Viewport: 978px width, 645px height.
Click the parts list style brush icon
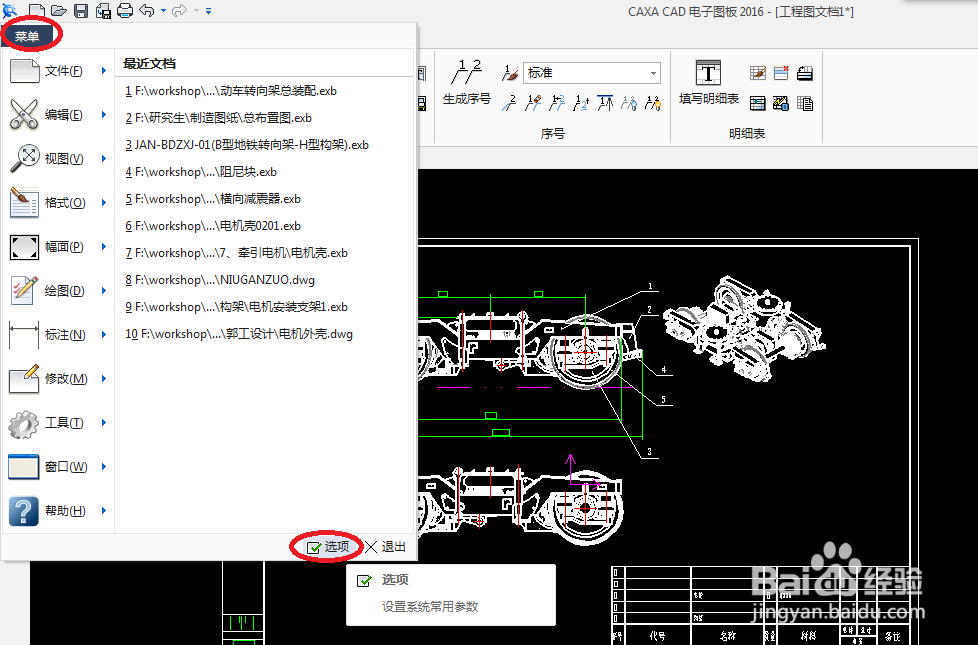coord(758,73)
